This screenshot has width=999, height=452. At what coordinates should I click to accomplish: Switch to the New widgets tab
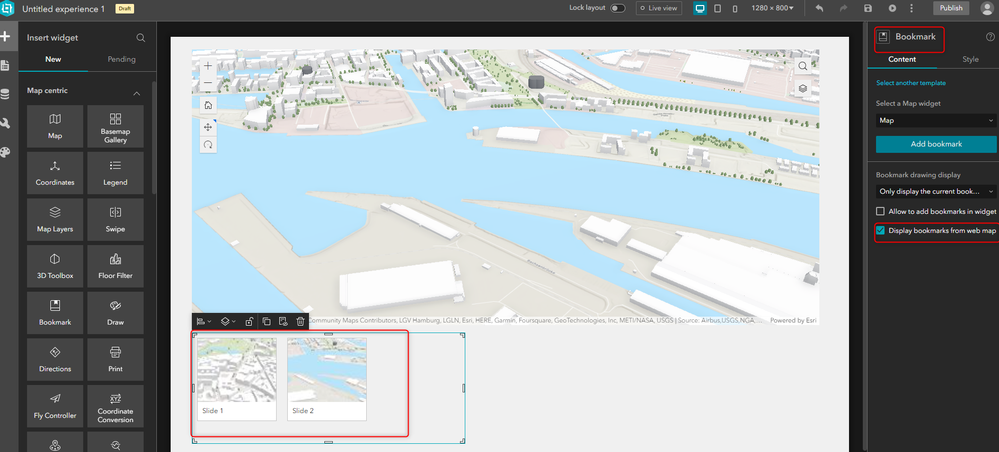click(54, 59)
